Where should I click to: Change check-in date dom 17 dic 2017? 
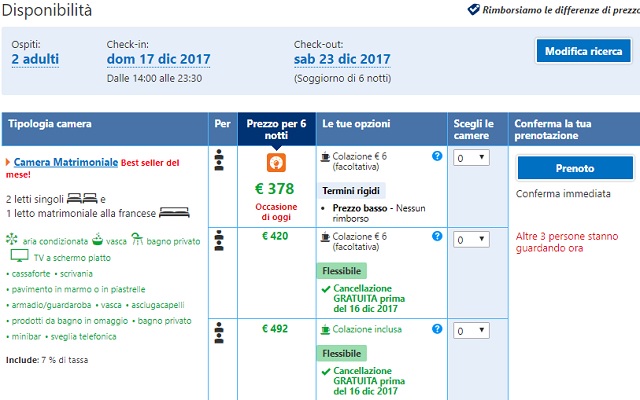click(158, 59)
